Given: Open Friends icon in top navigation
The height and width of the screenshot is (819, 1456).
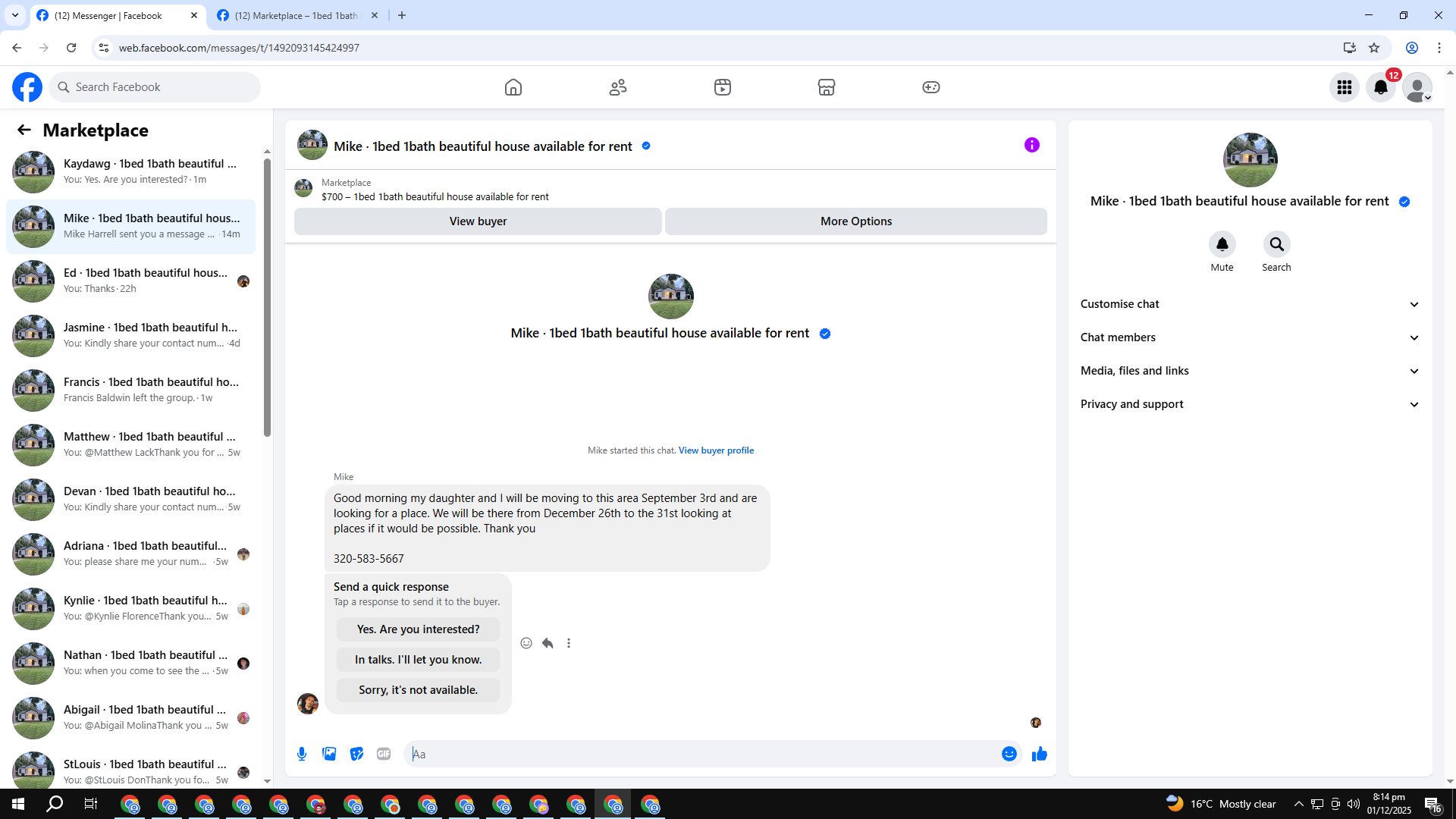Looking at the screenshot, I should point(618,87).
